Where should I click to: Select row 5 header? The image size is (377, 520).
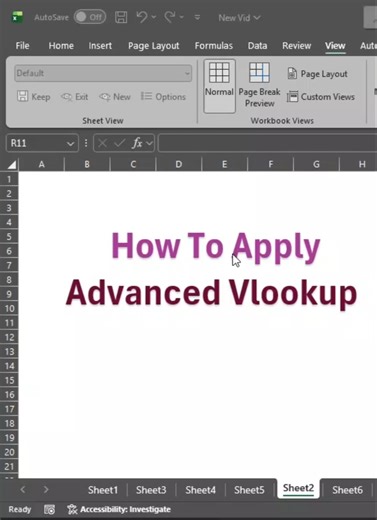pyautogui.click(x=9, y=237)
